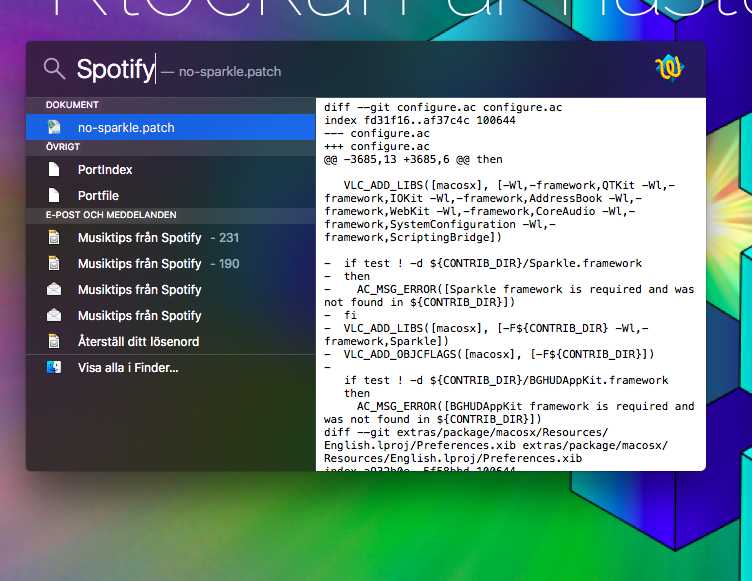Select the Portfile result
The height and width of the screenshot is (581, 752).
171,195
